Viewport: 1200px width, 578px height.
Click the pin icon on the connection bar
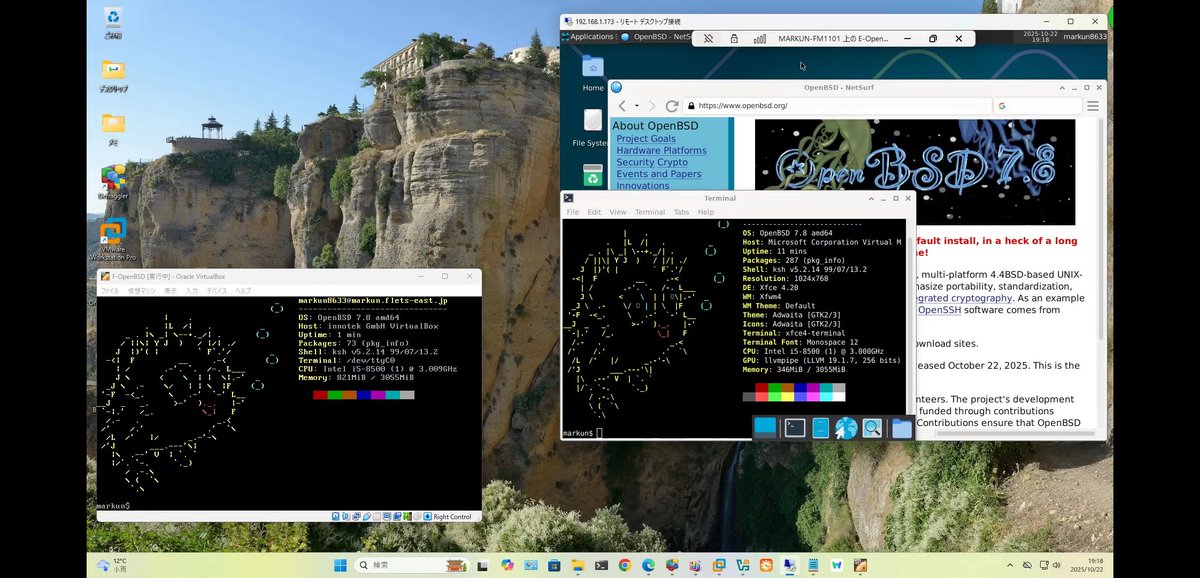(x=709, y=39)
